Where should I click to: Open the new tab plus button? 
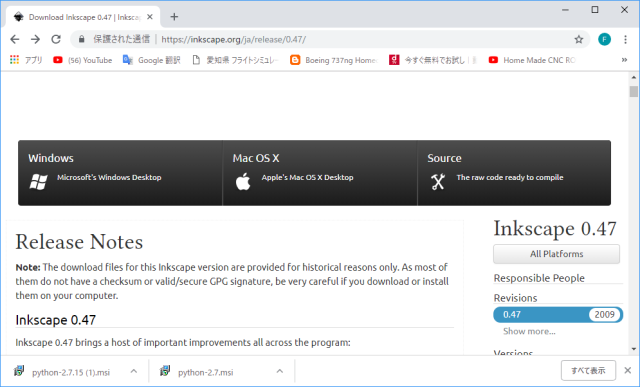point(174,17)
